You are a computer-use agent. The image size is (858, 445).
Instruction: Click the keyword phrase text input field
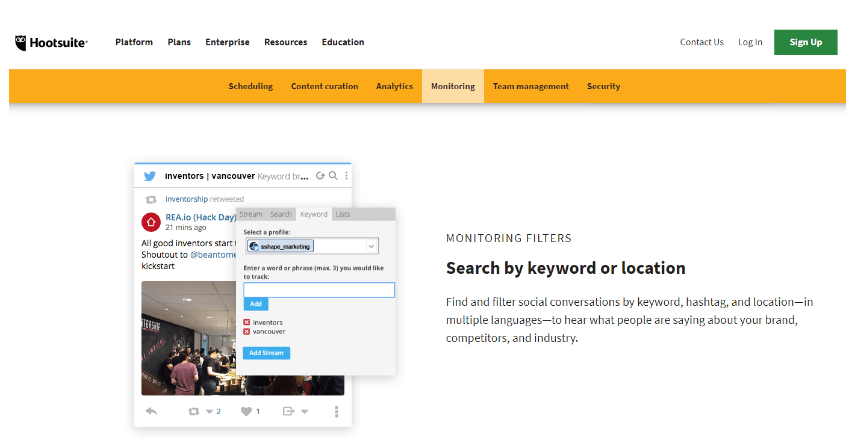[x=318, y=290]
